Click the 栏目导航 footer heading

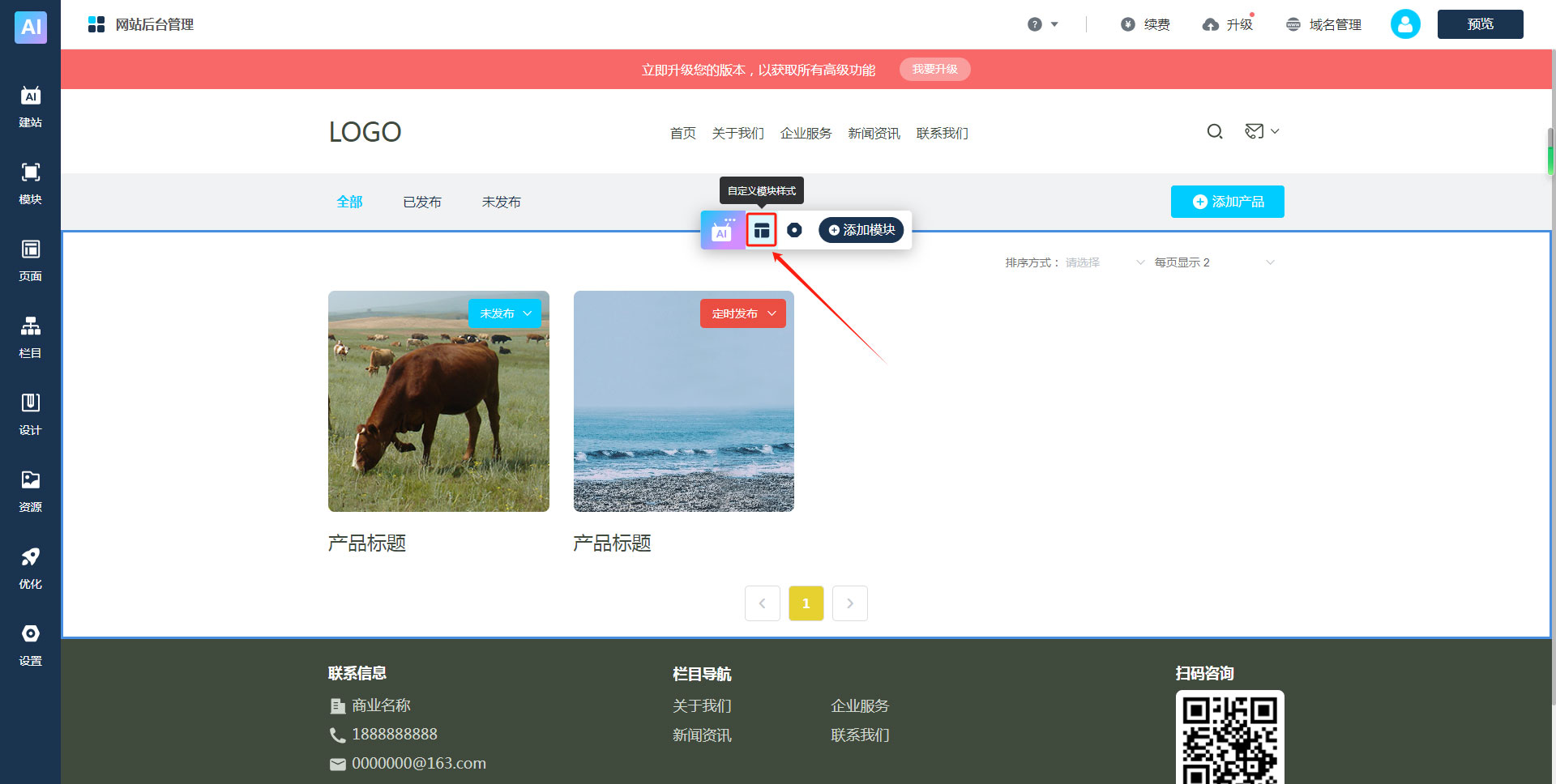(x=702, y=674)
